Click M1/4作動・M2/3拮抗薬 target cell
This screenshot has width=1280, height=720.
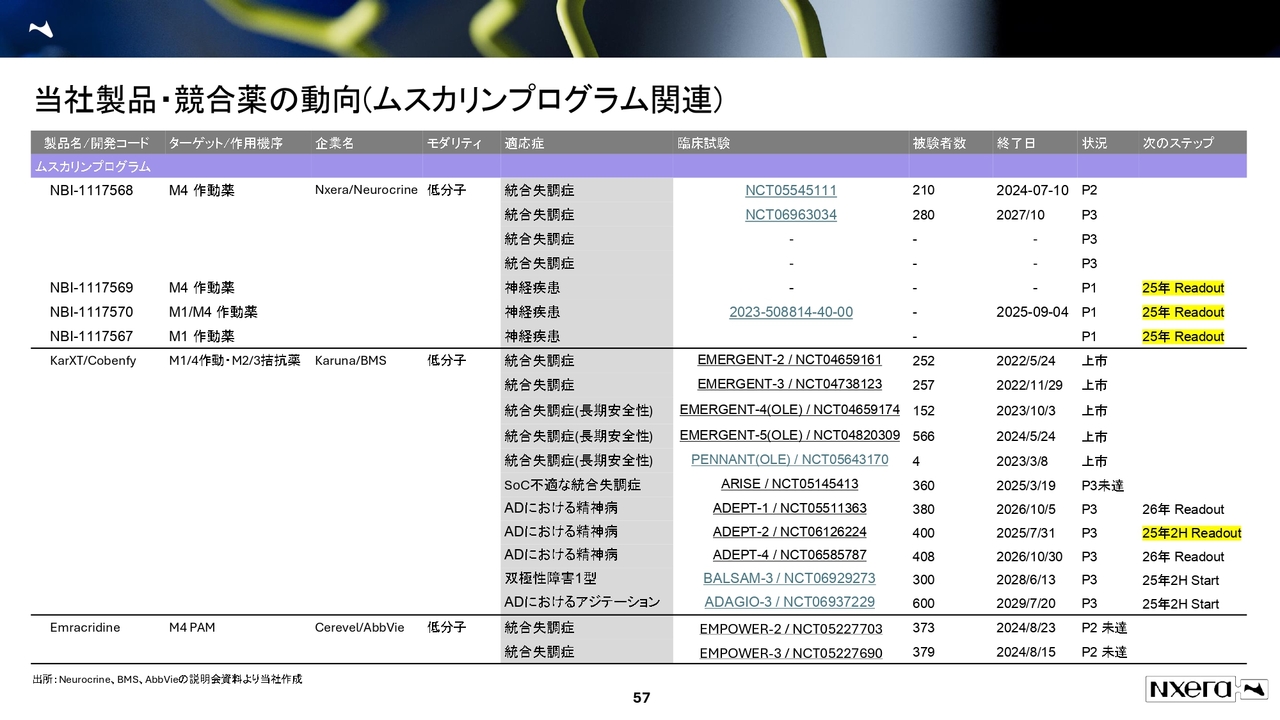click(x=234, y=360)
